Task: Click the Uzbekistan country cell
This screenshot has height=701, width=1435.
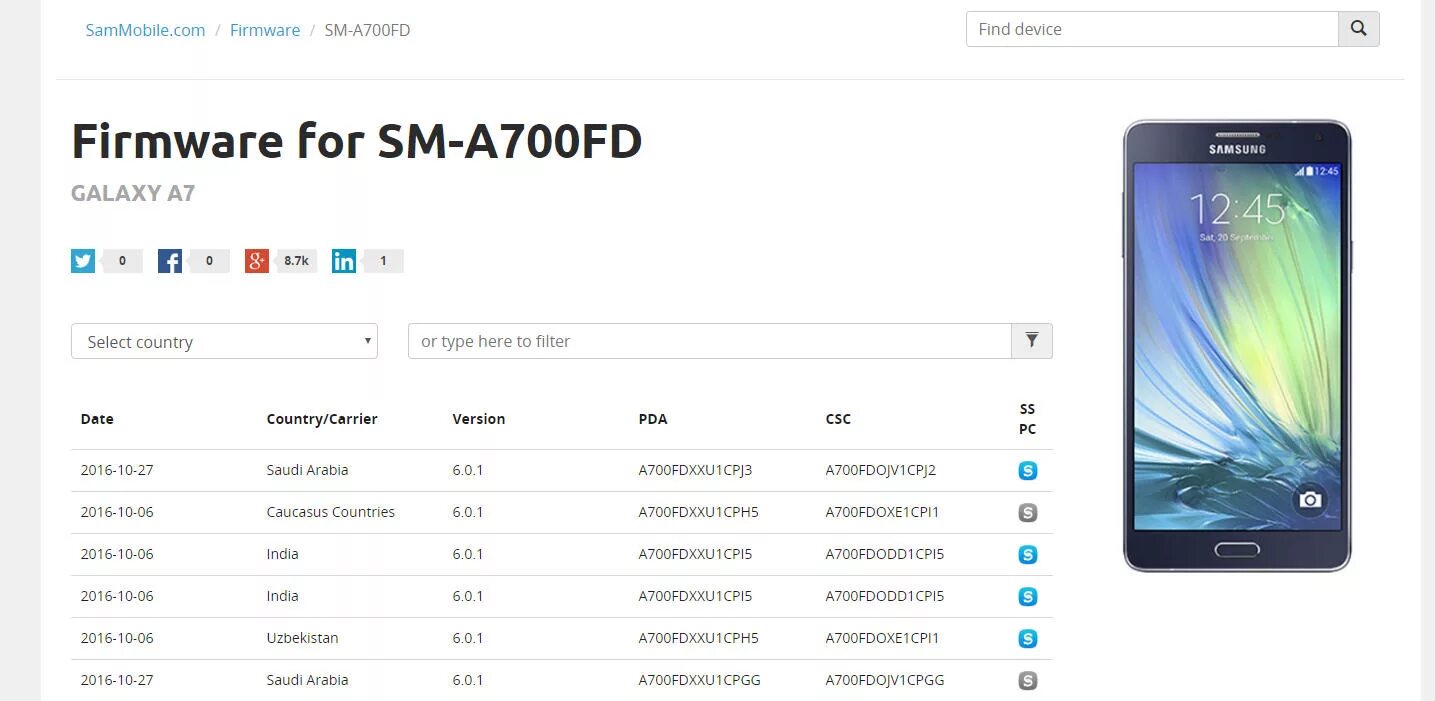Action: pos(302,638)
